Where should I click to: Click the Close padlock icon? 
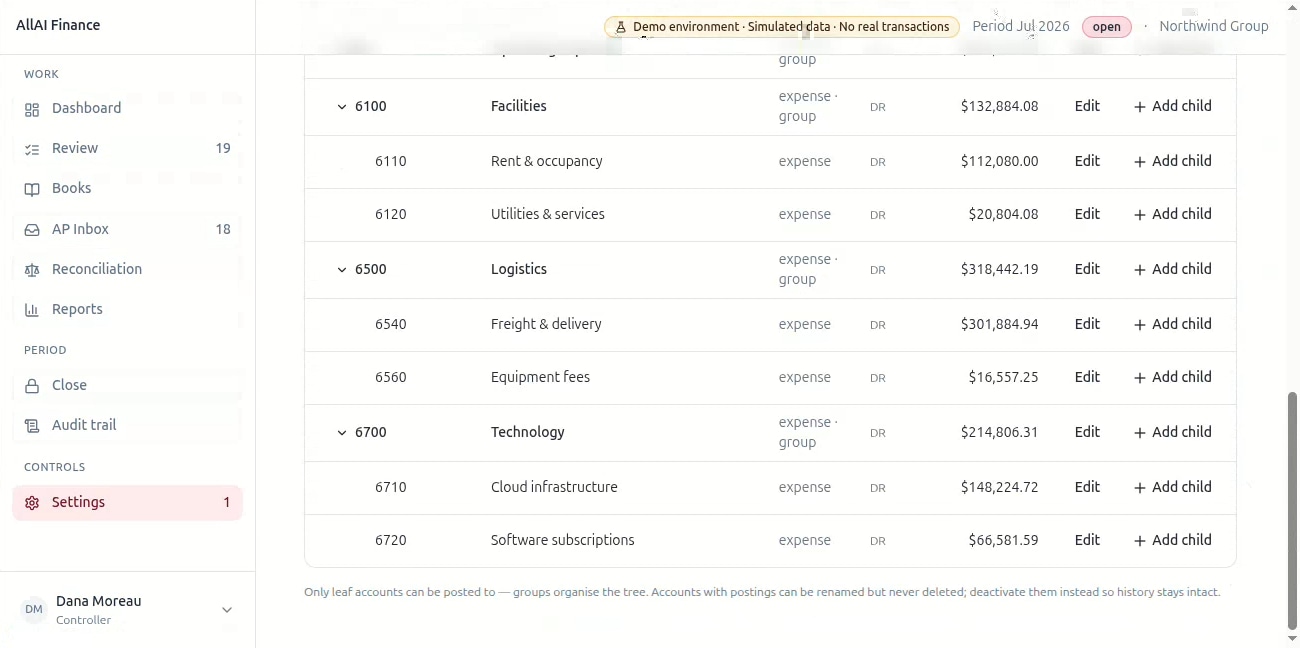[x=32, y=386]
